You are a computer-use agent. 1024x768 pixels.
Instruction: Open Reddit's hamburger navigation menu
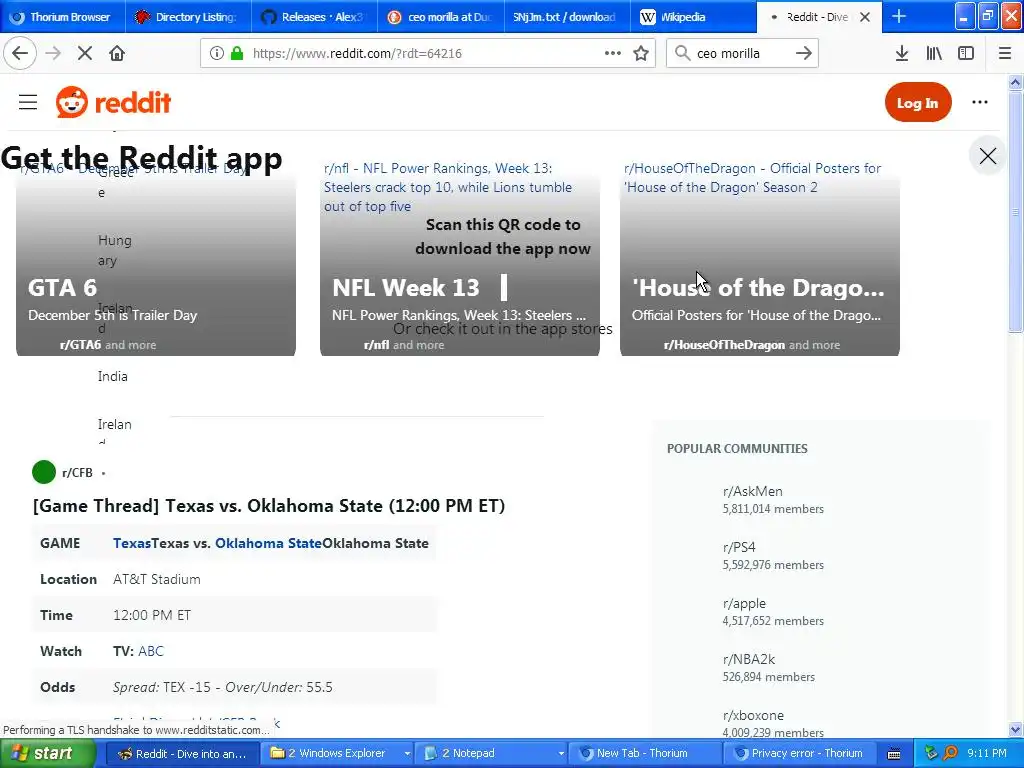tap(28, 103)
